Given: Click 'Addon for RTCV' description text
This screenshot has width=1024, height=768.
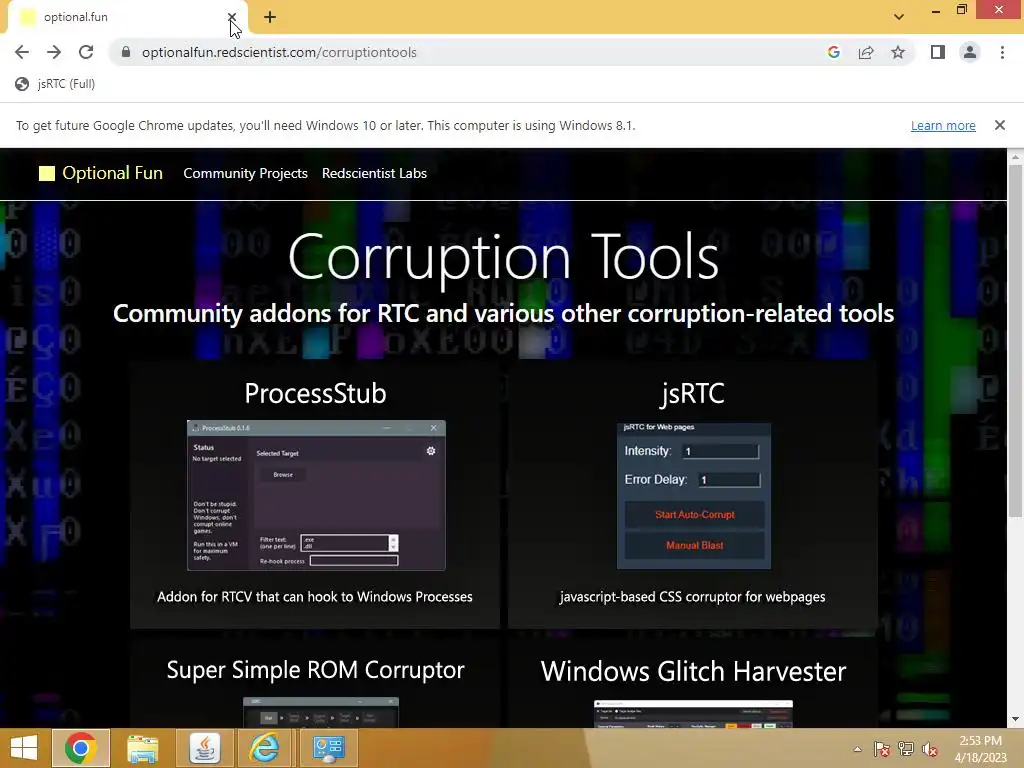Looking at the screenshot, I should [315, 597].
